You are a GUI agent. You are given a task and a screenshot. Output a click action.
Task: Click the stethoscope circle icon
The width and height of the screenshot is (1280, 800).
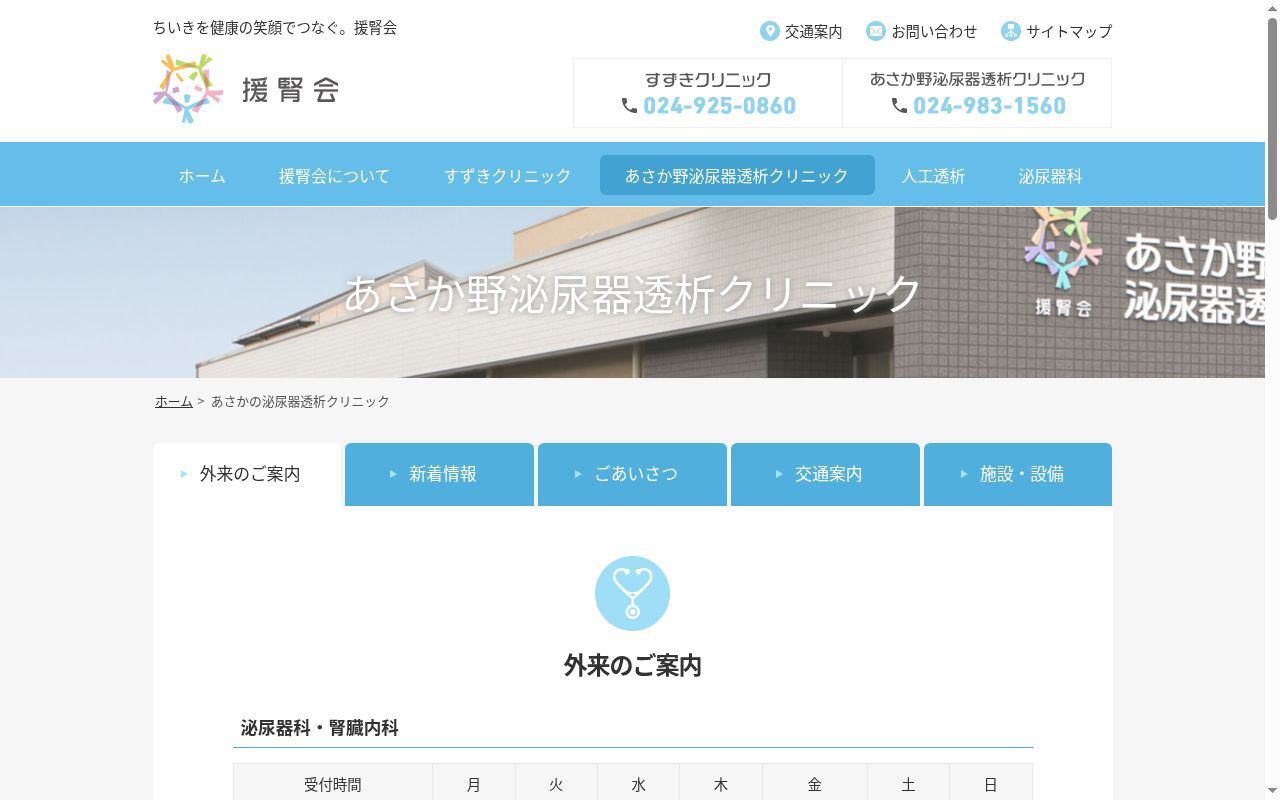pyautogui.click(x=632, y=593)
